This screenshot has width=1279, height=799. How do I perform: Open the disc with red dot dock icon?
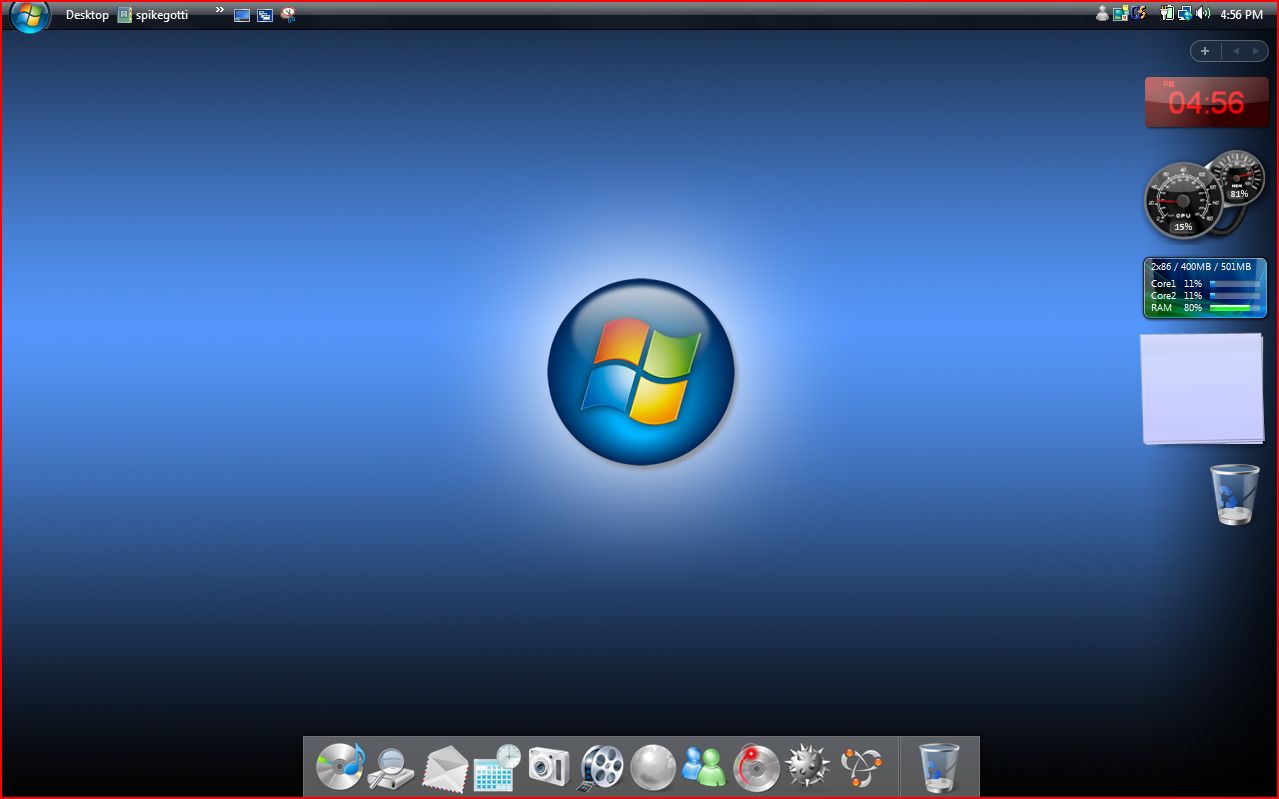coord(757,767)
